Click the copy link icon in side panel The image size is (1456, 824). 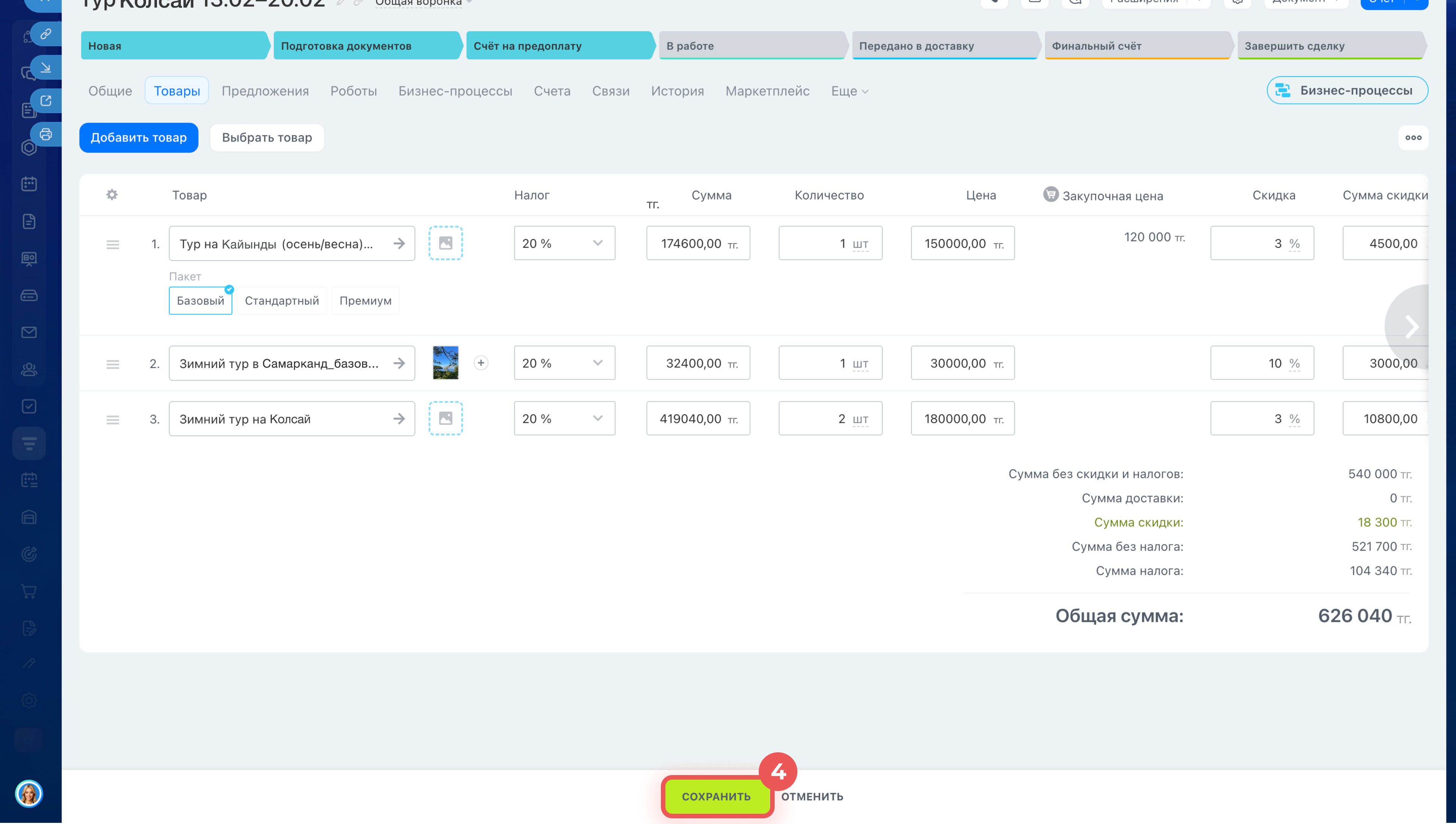46,34
